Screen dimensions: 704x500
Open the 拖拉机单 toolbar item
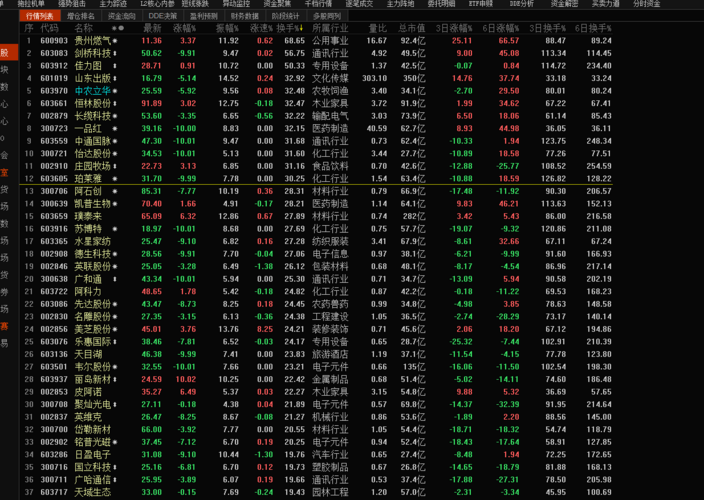[31, 4]
